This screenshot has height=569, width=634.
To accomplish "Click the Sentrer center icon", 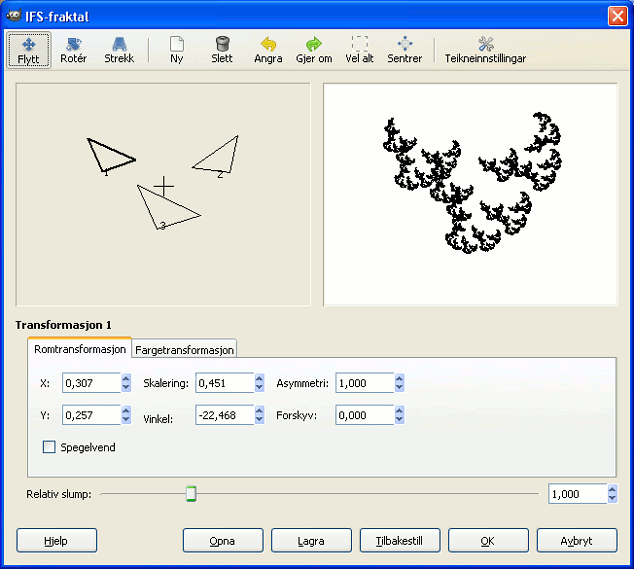I will pyautogui.click(x=405, y=49).
